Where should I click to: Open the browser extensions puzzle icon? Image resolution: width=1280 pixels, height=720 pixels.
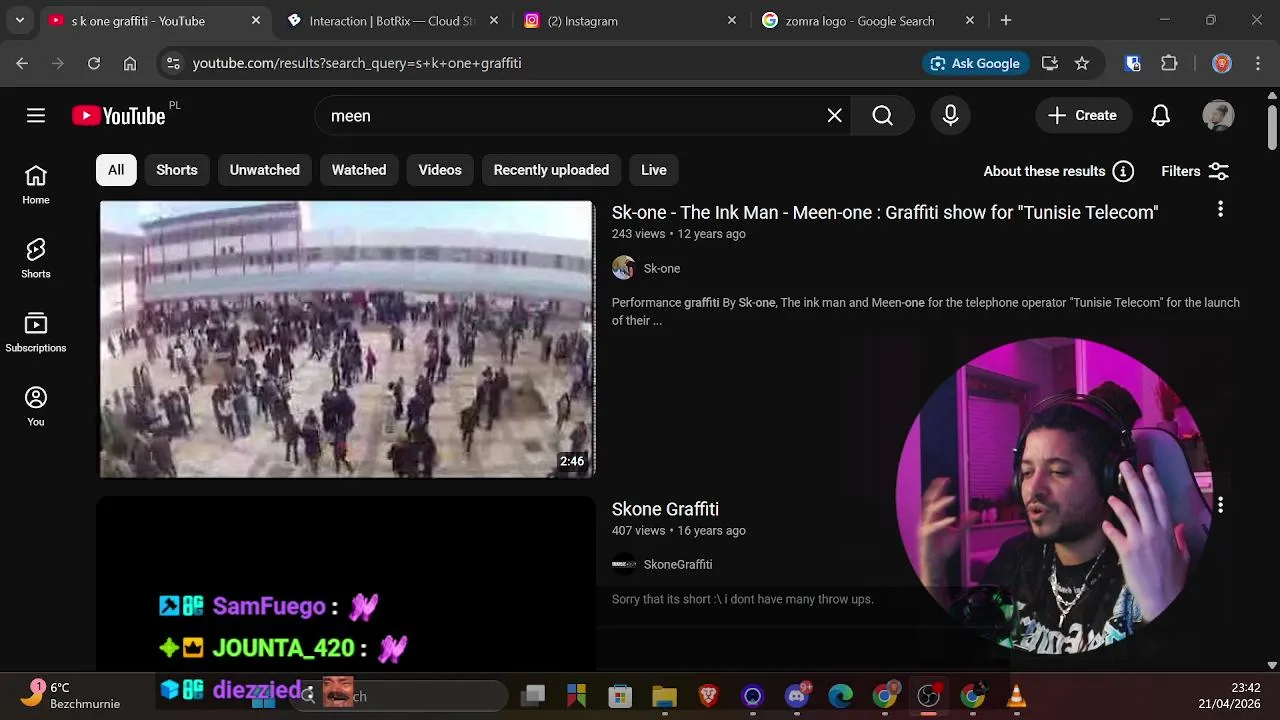pyautogui.click(x=1169, y=63)
